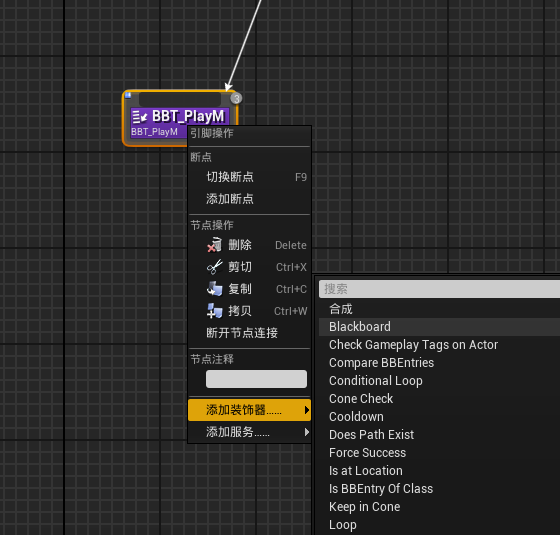
Task: Add Force Success decorator
Action: (439, 453)
